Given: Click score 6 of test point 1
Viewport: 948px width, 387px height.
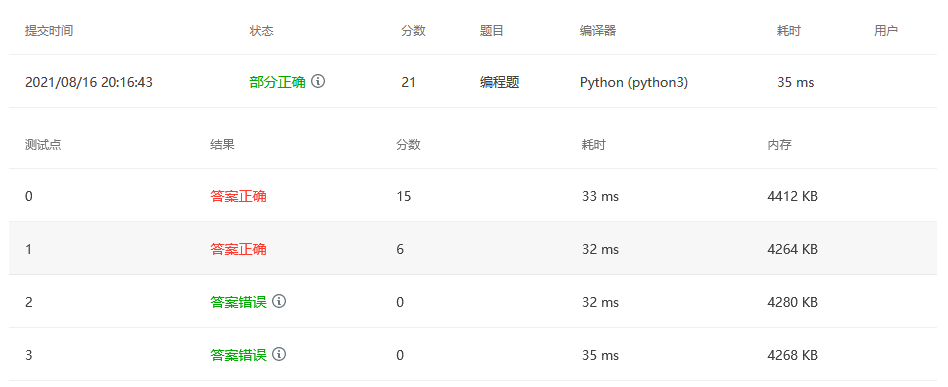Looking at the screenshot, I should [x=400, y=249].
